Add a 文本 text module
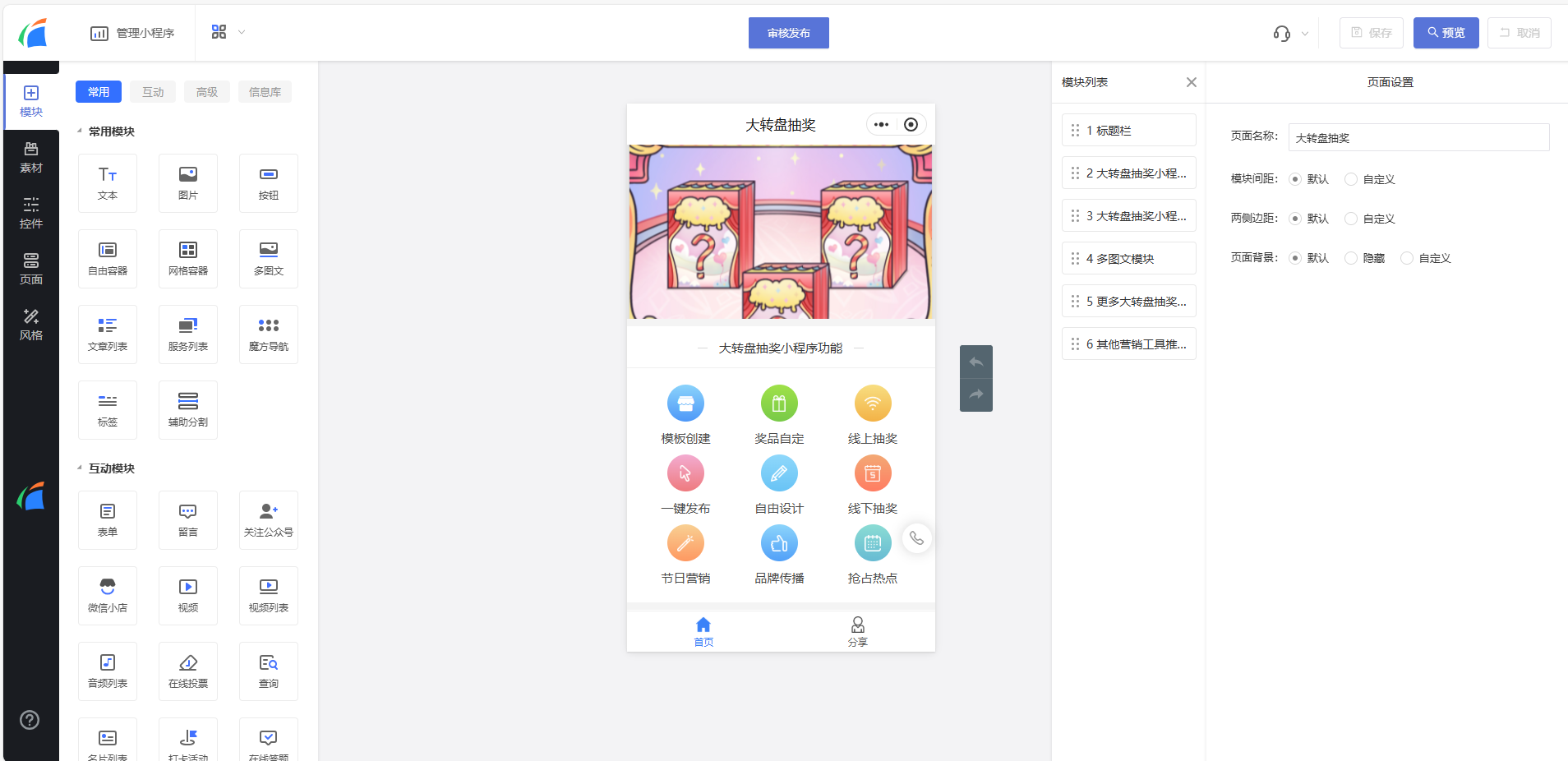 tap(108, 183)
